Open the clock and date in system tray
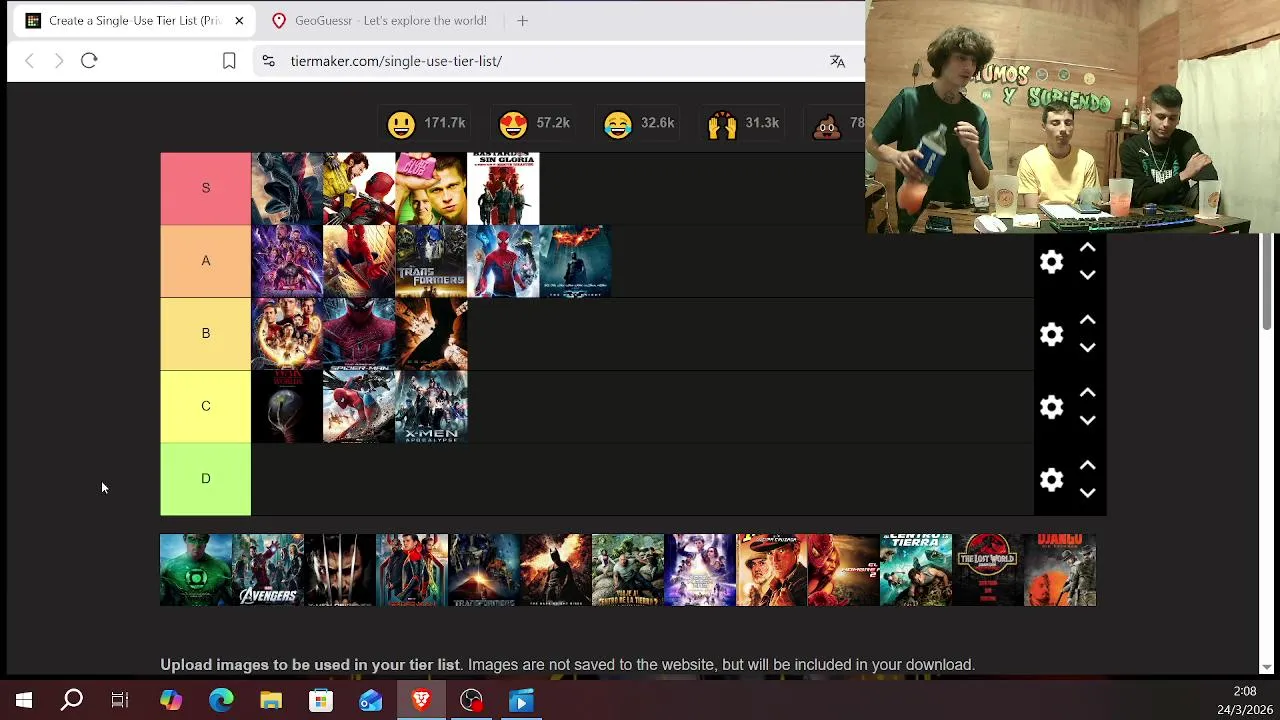Viewport: 1280px width, 720px height. pos(1244,701)
